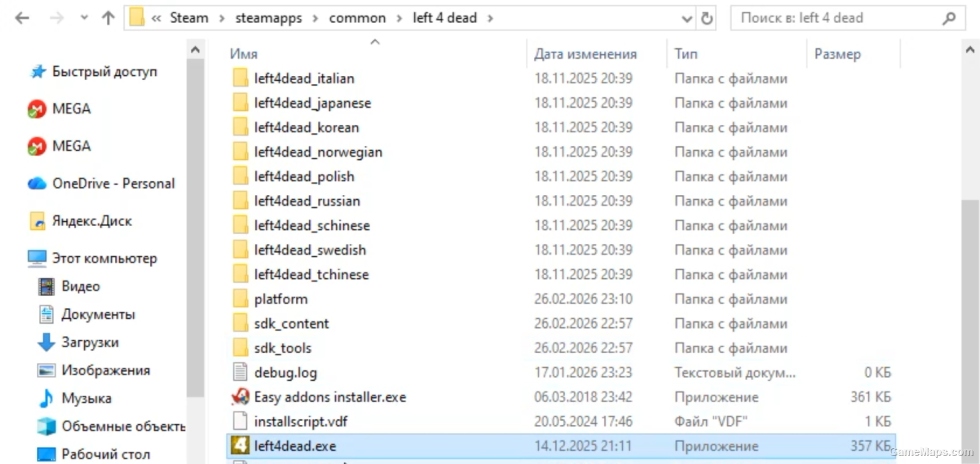Go back with the left arrow button
This screenshot has width=980, height=464.
pyautogui.click(x=22, y=18)
